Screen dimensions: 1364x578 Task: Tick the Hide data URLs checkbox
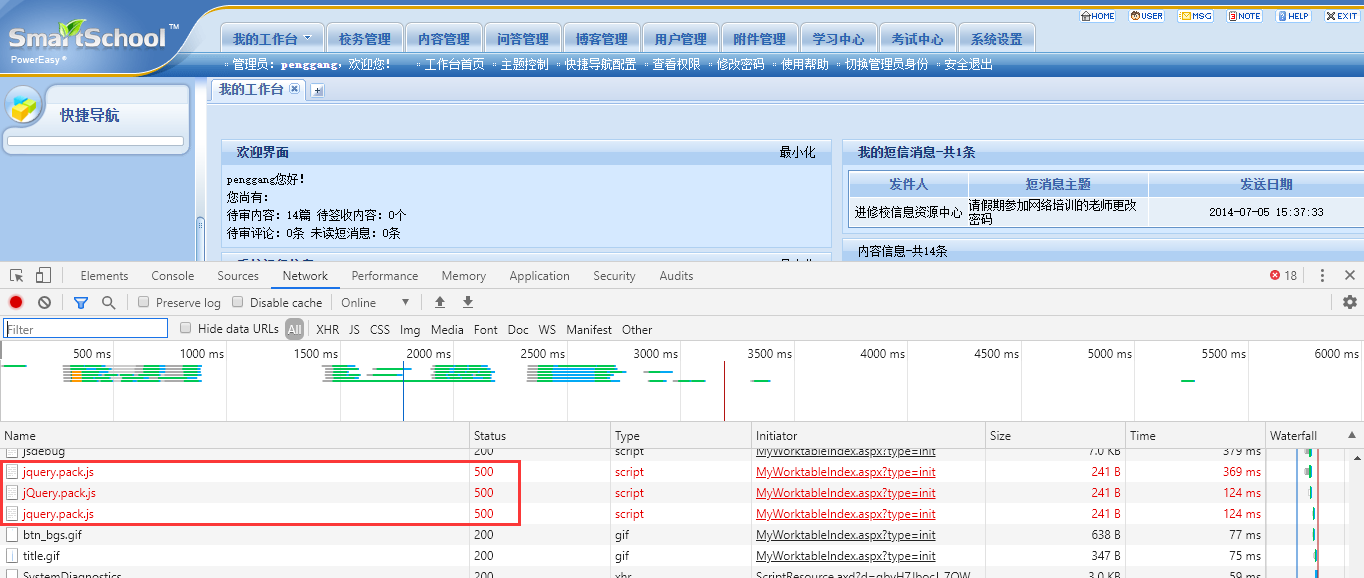[x=186, y=328]
